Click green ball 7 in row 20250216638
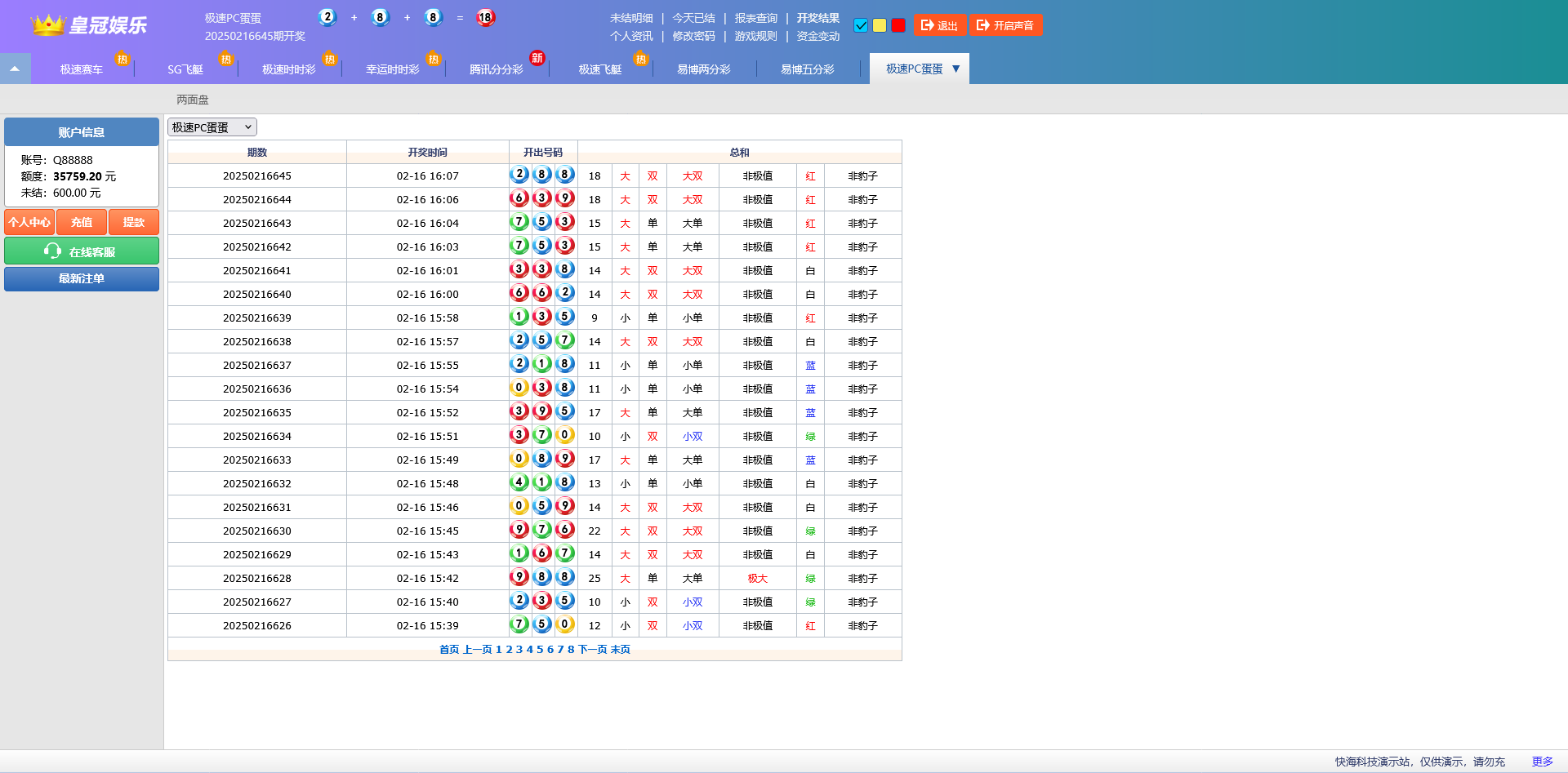The width and height of the screenshot is (1568, 773). click(564, 340)
